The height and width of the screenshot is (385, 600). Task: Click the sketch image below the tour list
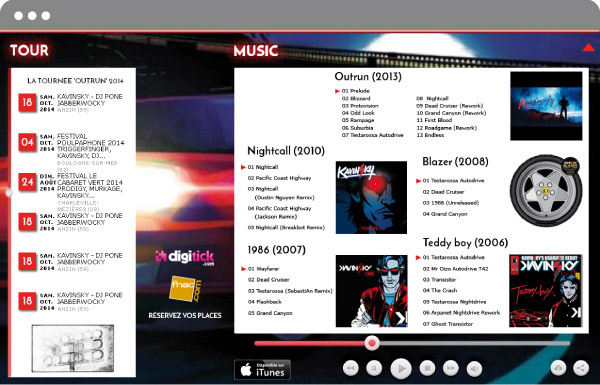[x=73, y=348]
